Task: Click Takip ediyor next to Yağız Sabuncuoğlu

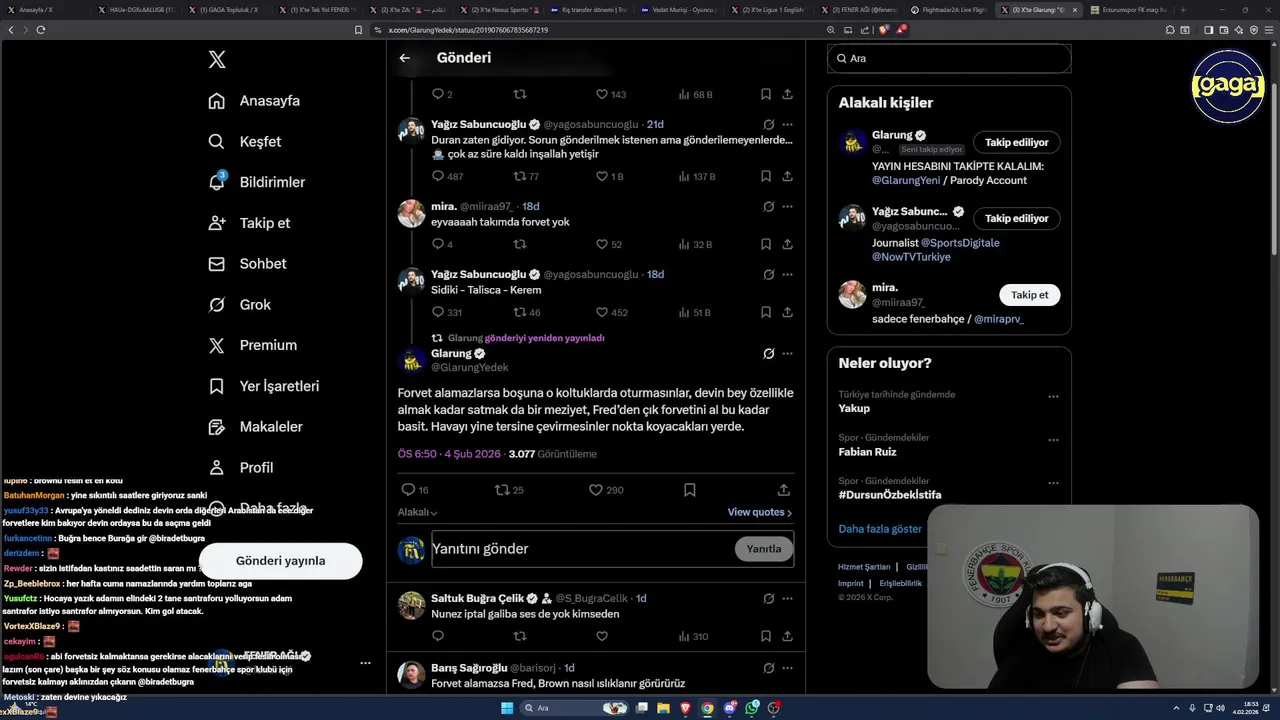Action: click(1017, 219)
